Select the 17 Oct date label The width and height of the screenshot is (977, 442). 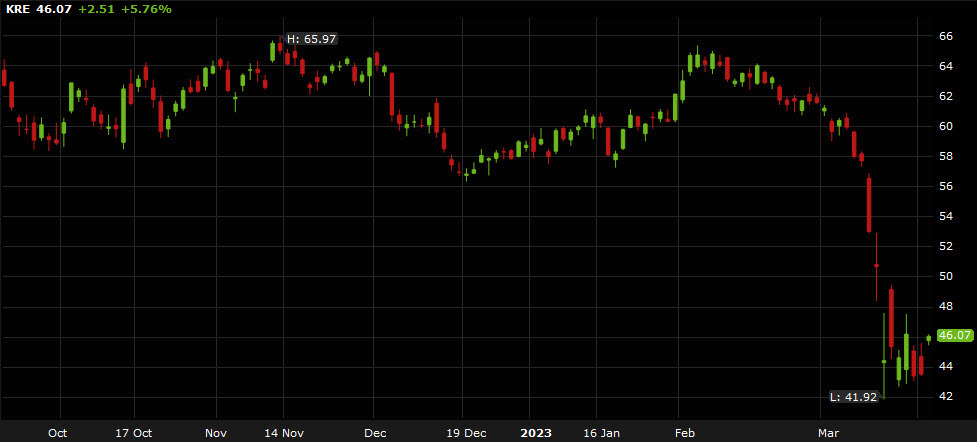point(133,433)
